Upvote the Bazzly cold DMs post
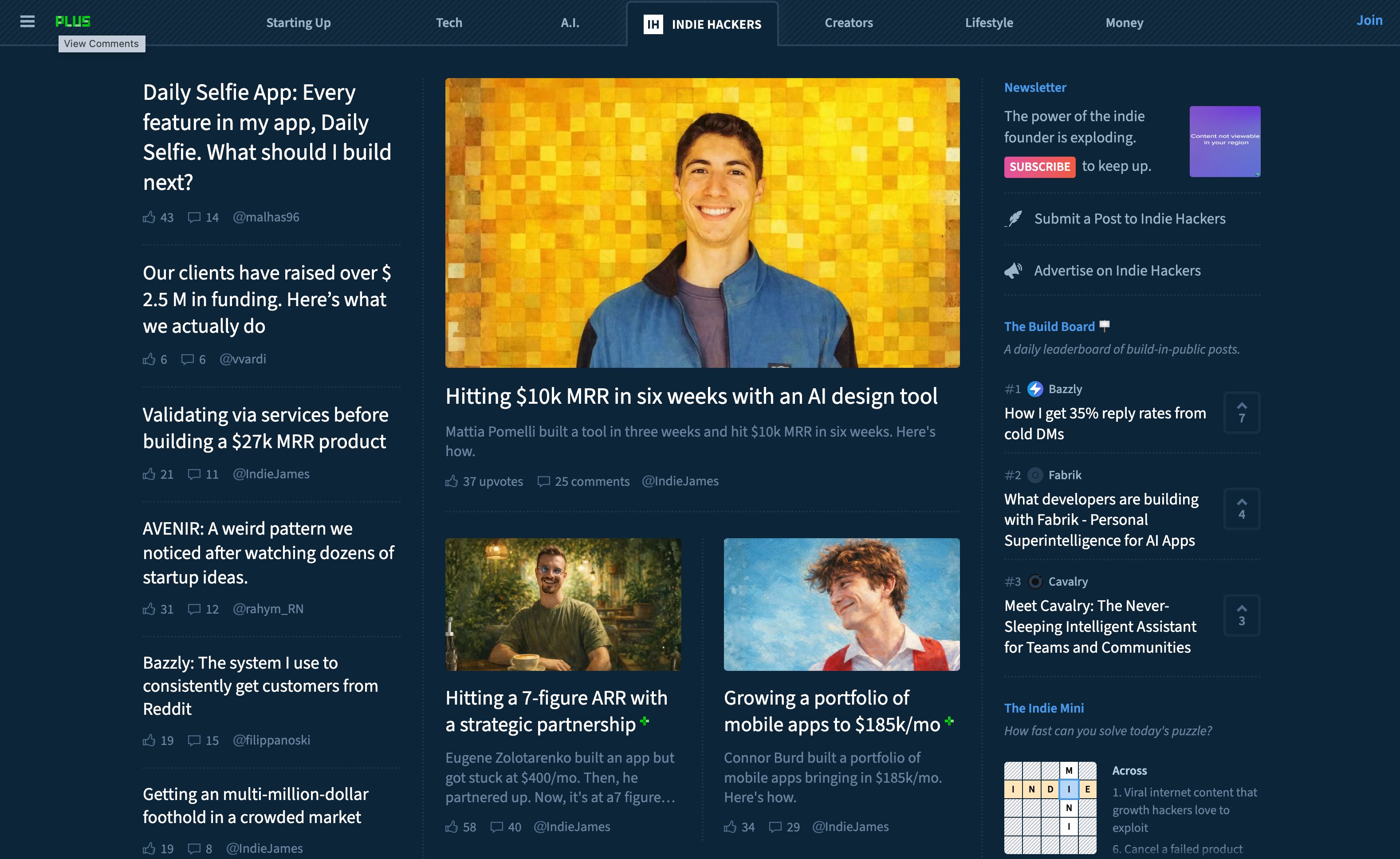 click(x=1242, y=413)
